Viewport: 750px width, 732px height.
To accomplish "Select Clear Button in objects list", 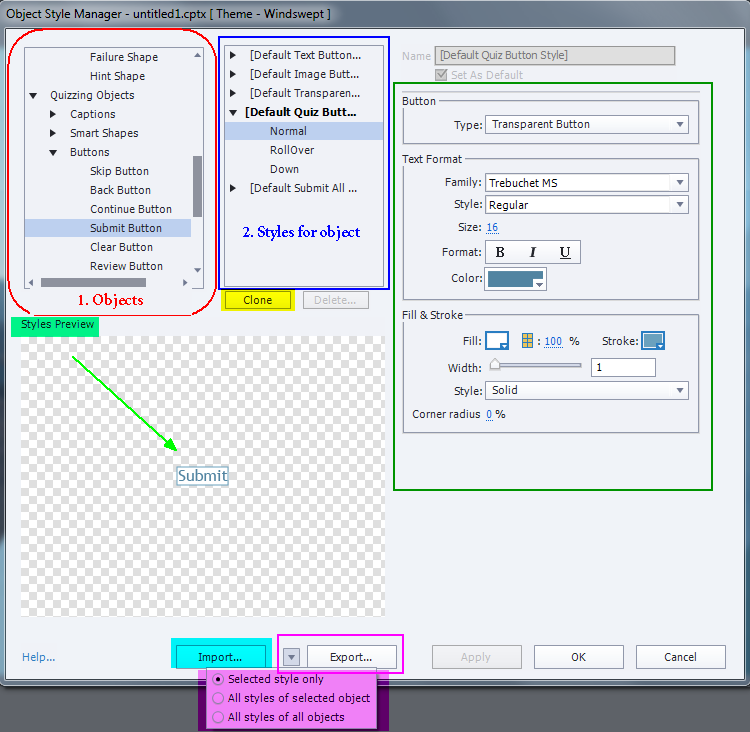I will [x=121, y=247].
